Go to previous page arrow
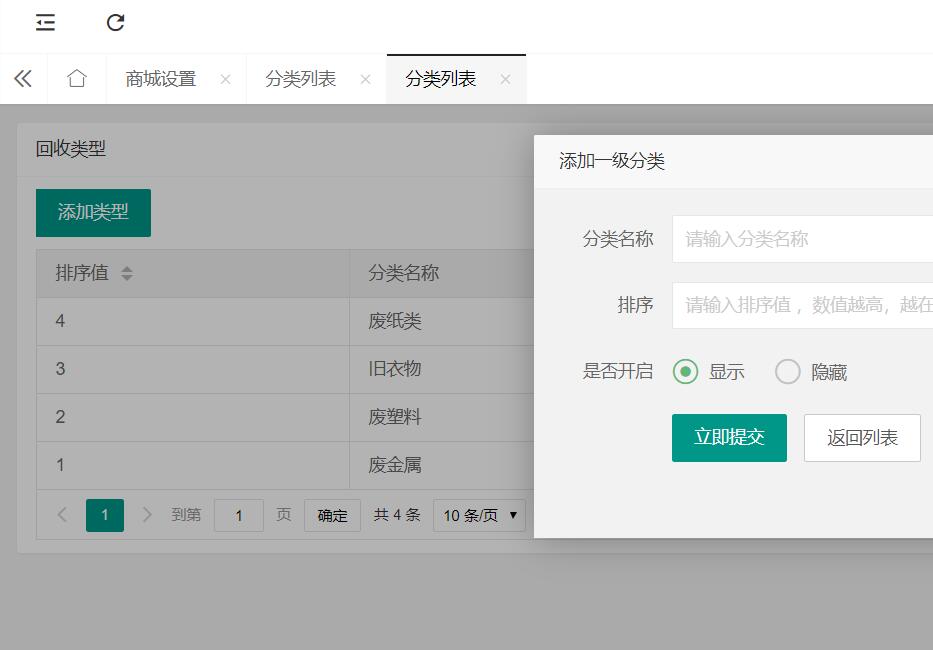 coord(62,515)
